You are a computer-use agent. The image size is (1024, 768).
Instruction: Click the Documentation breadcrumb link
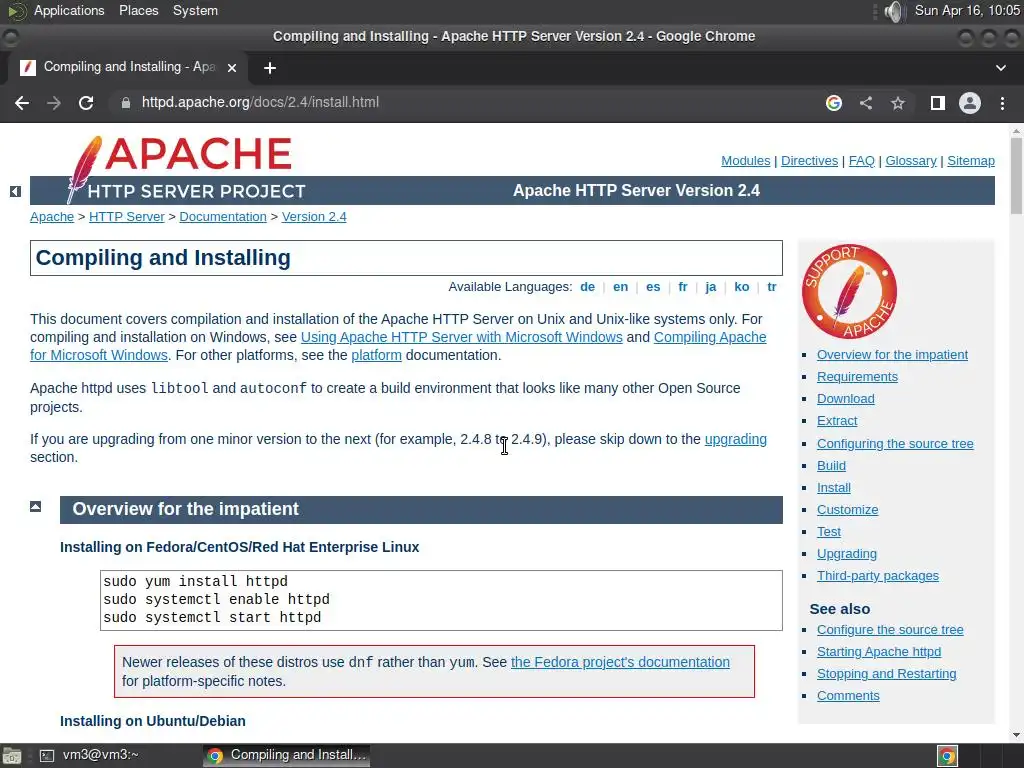[223, 217]
